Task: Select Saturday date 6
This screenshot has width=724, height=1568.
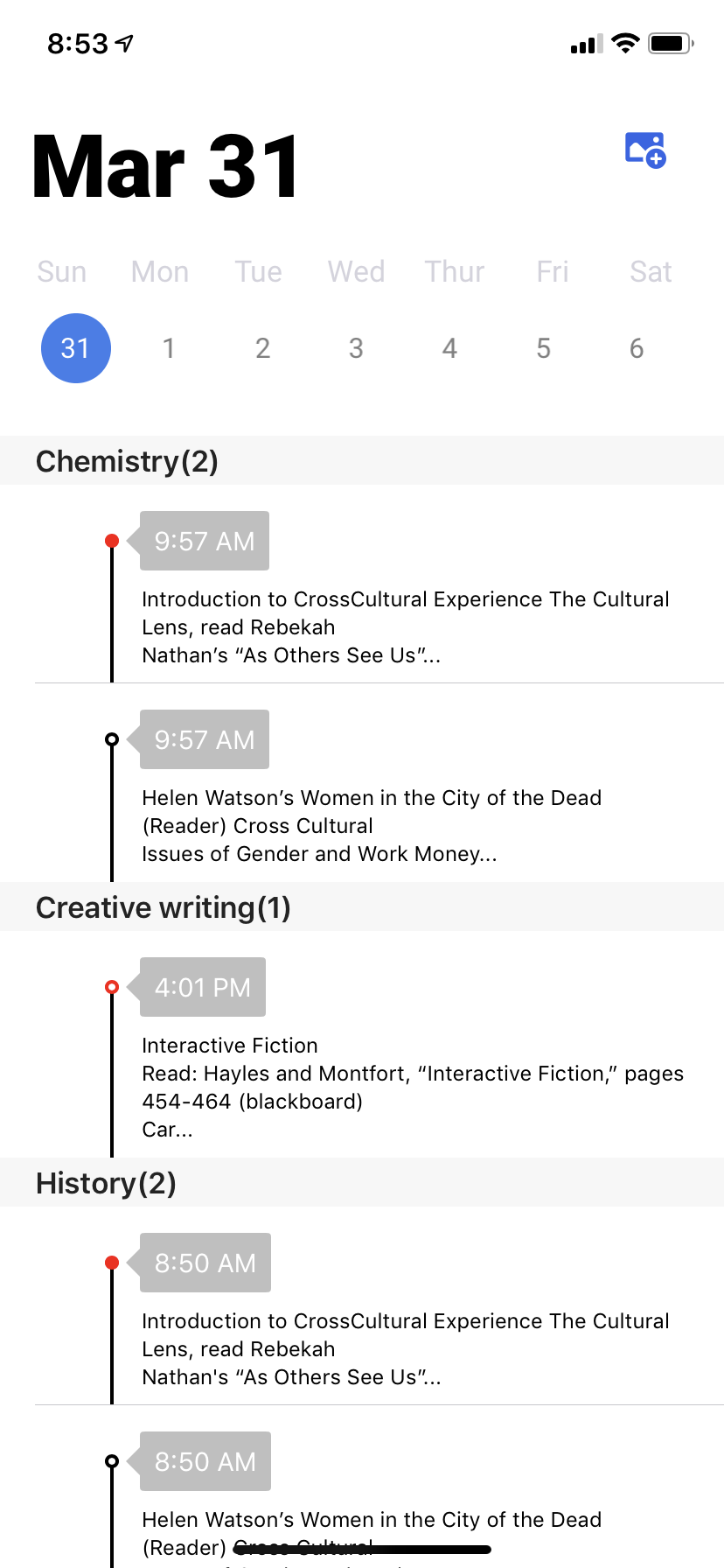Action: pos(637,348)
